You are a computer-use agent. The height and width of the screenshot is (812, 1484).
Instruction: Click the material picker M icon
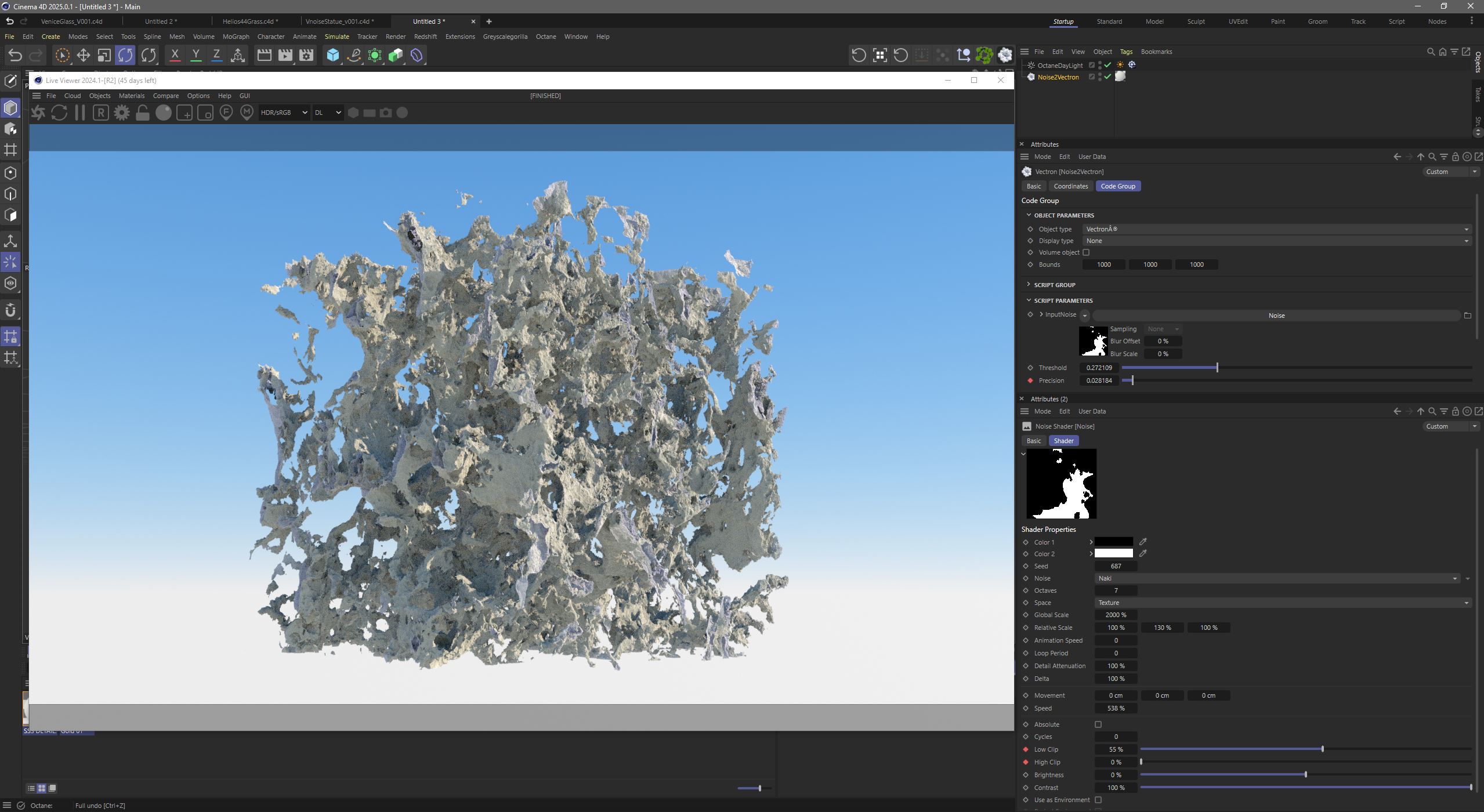[x=247, y=113]
